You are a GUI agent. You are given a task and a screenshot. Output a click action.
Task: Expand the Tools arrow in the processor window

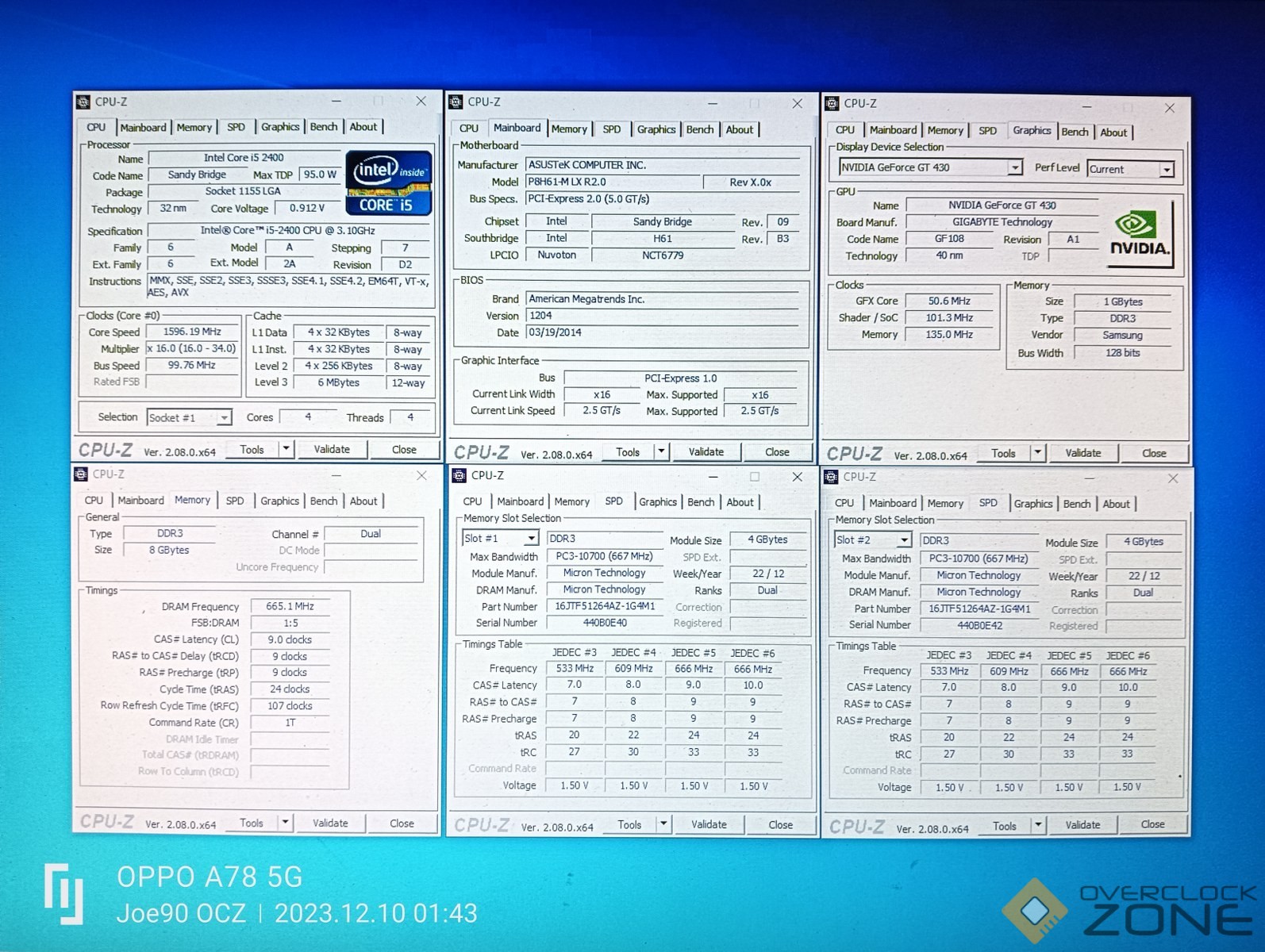coord(286,449)
